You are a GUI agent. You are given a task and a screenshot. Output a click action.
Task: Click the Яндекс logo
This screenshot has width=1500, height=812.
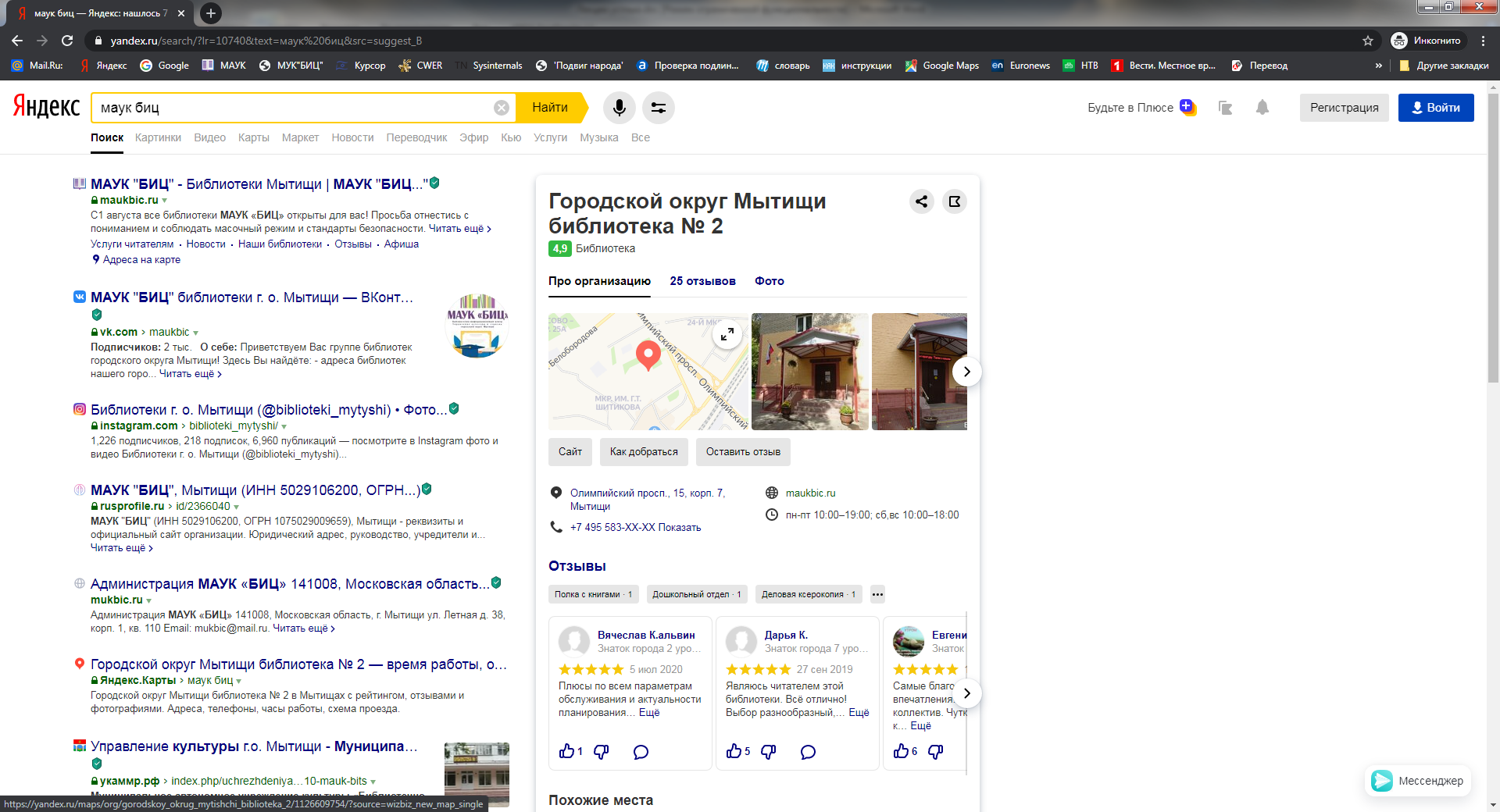46,107
